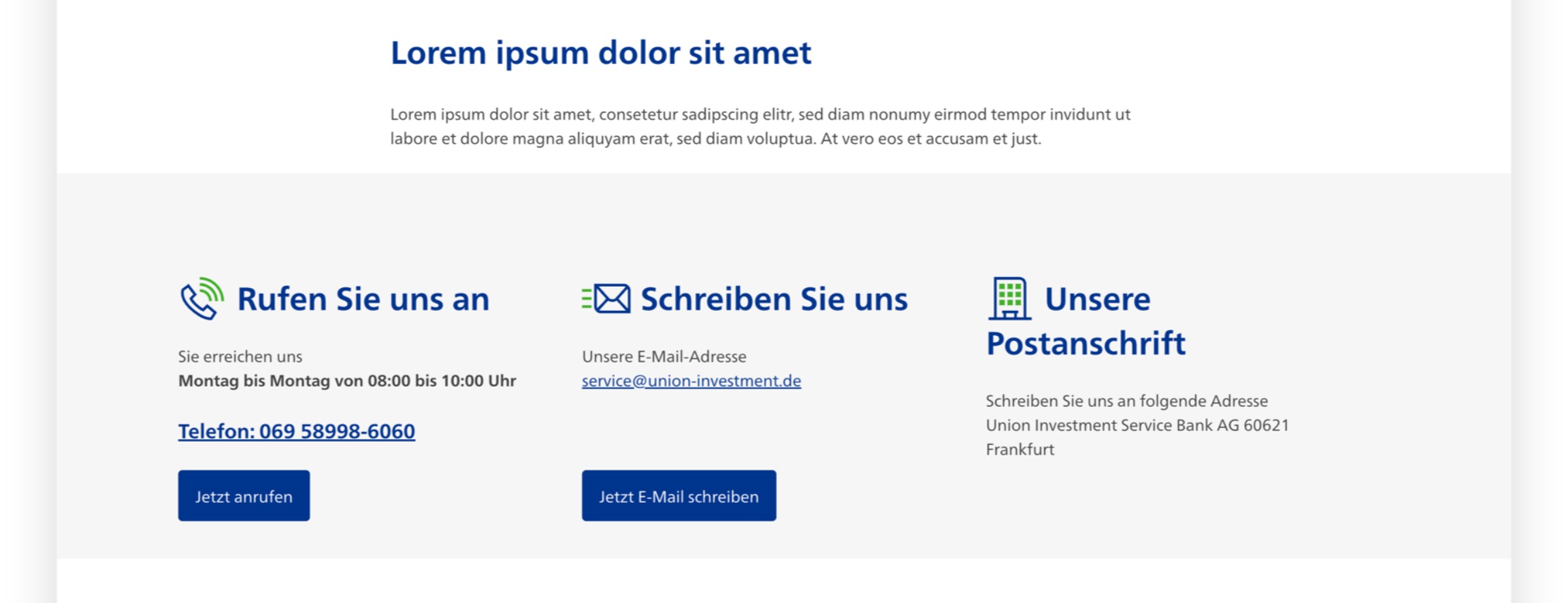Screen dimensions: 1568x603
Task: Click the Frankfurt address line
Action: [x=1020, y=449]
